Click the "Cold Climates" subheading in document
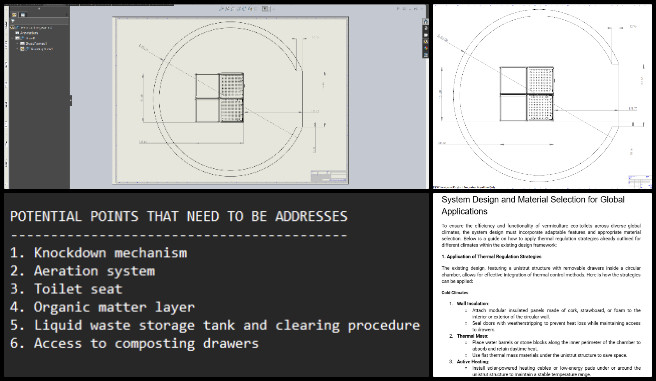 454,292
